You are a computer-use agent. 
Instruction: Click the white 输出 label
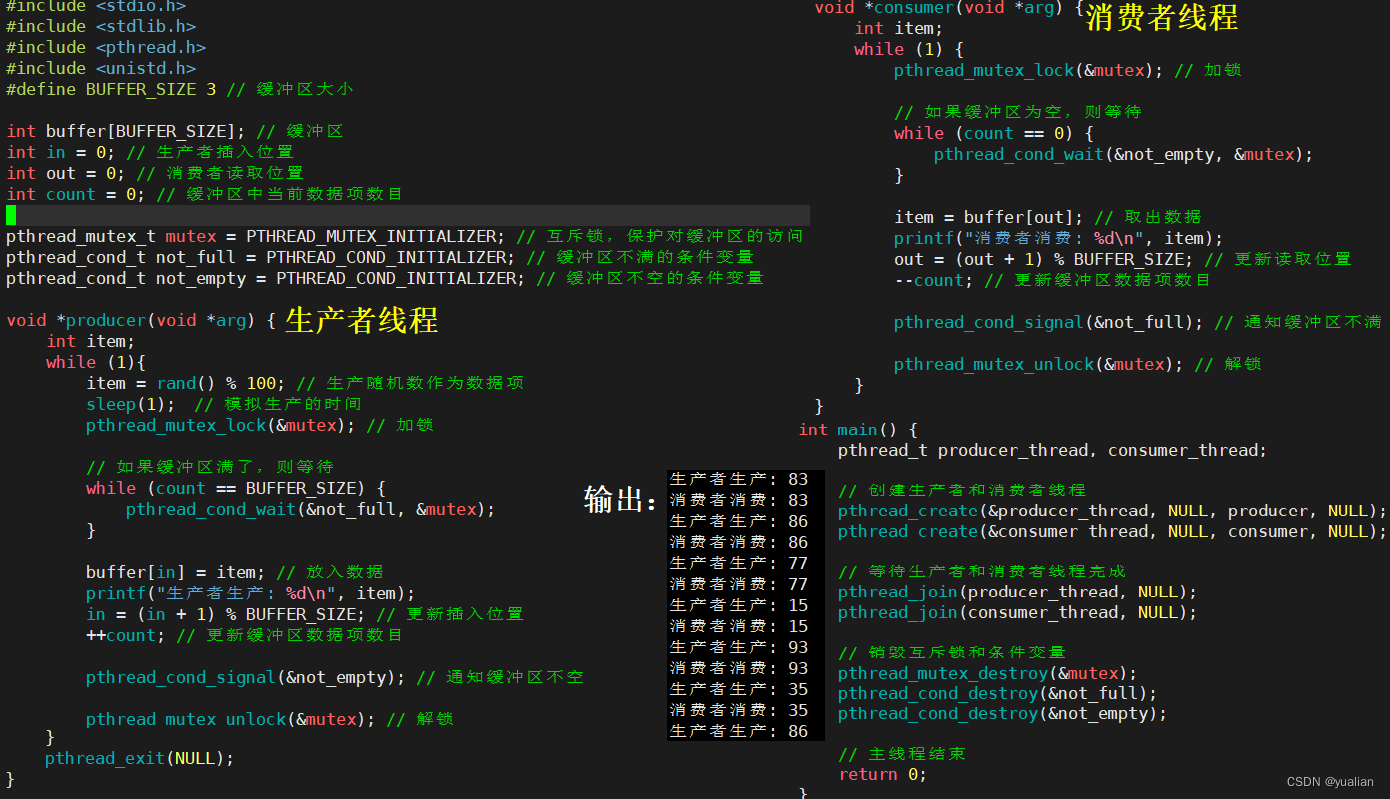pyautogui.click(x=620, y=499)
